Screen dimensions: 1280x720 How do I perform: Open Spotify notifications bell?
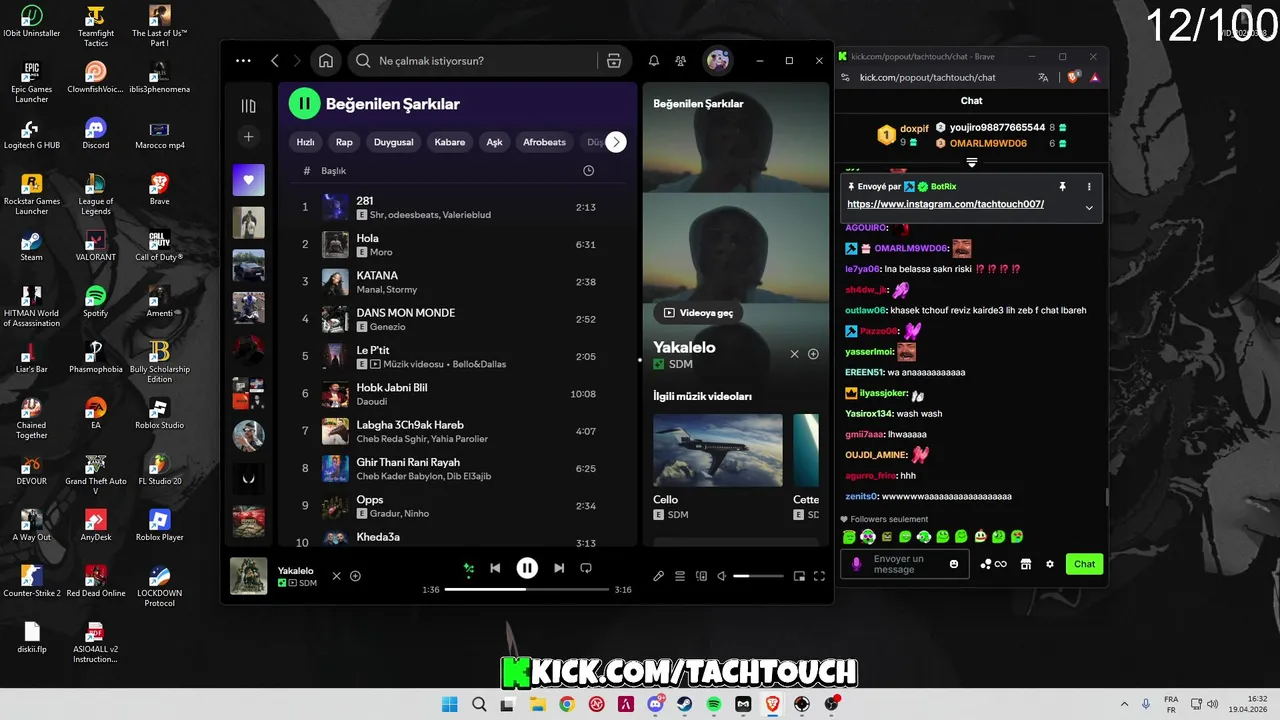pyautogui.click(x=654, y=61)
